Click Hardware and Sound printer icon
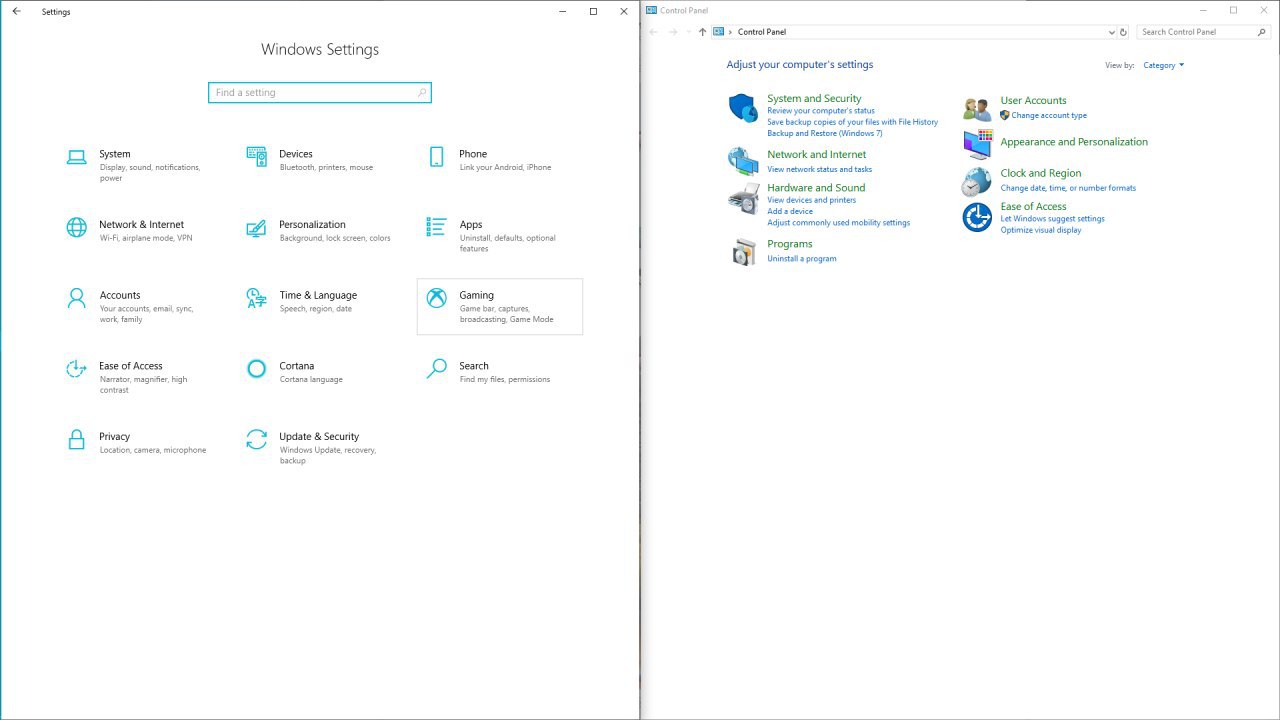 pyautogui.click(x=743, y=199)
